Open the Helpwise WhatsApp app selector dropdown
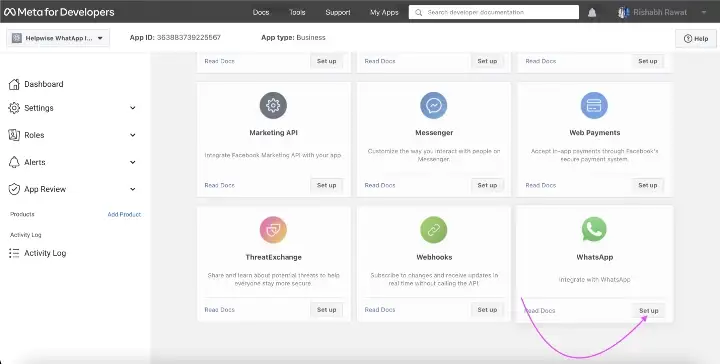The image size is (720, 364). click(x=58, y=38)
